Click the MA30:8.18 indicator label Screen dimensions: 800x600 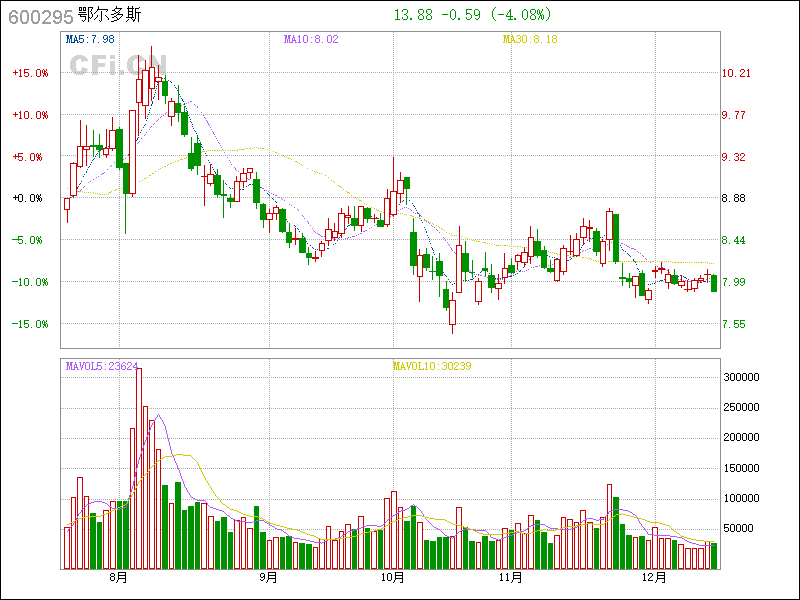point(530,39)
